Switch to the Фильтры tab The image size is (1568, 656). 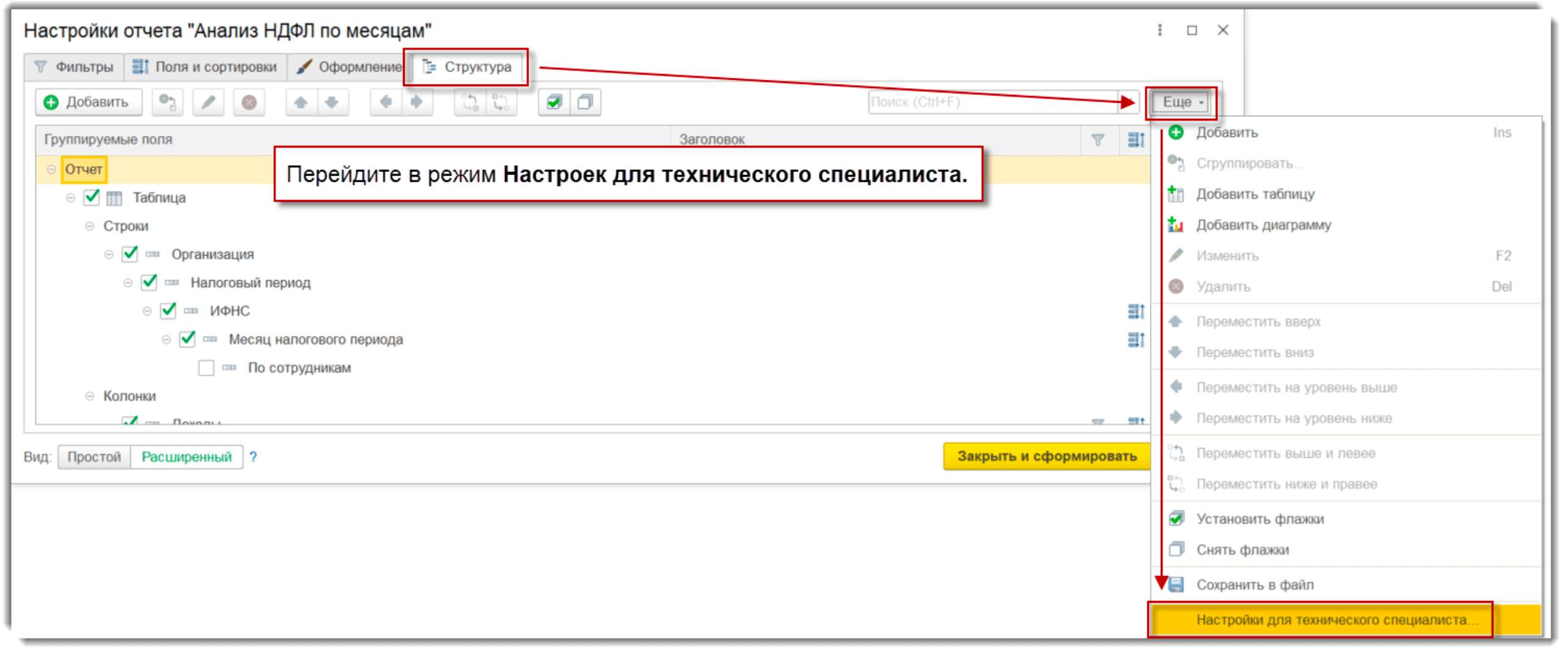point(75,67)
